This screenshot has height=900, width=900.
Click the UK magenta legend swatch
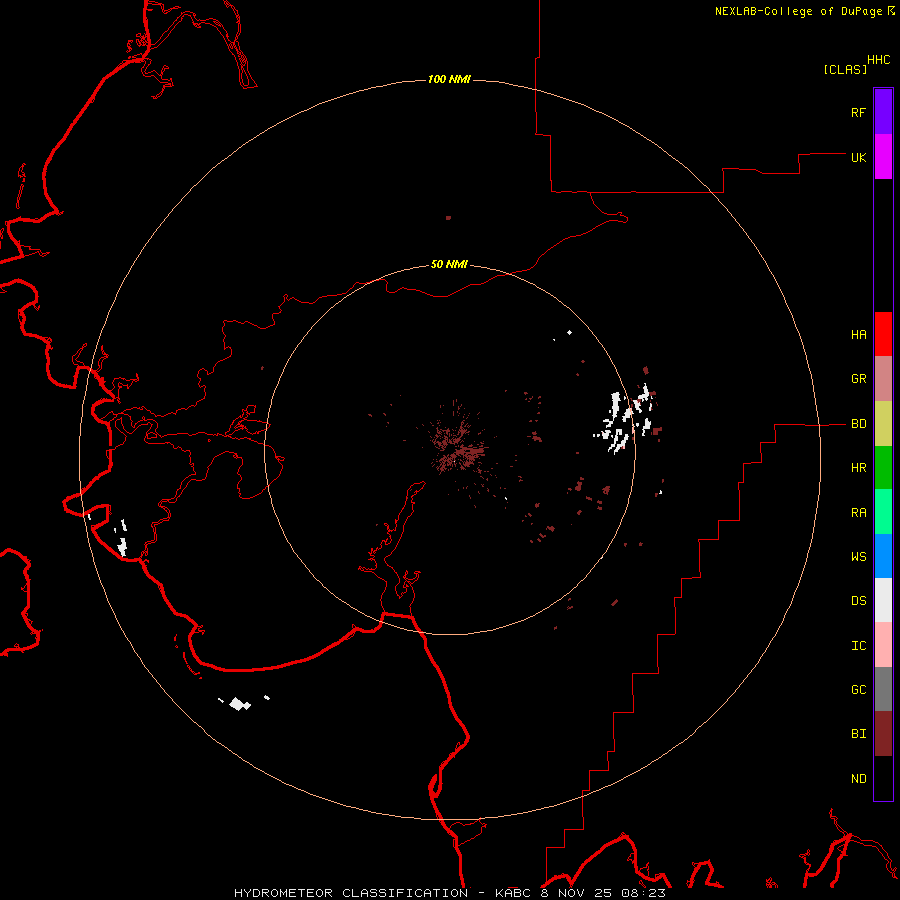[883, 157]
